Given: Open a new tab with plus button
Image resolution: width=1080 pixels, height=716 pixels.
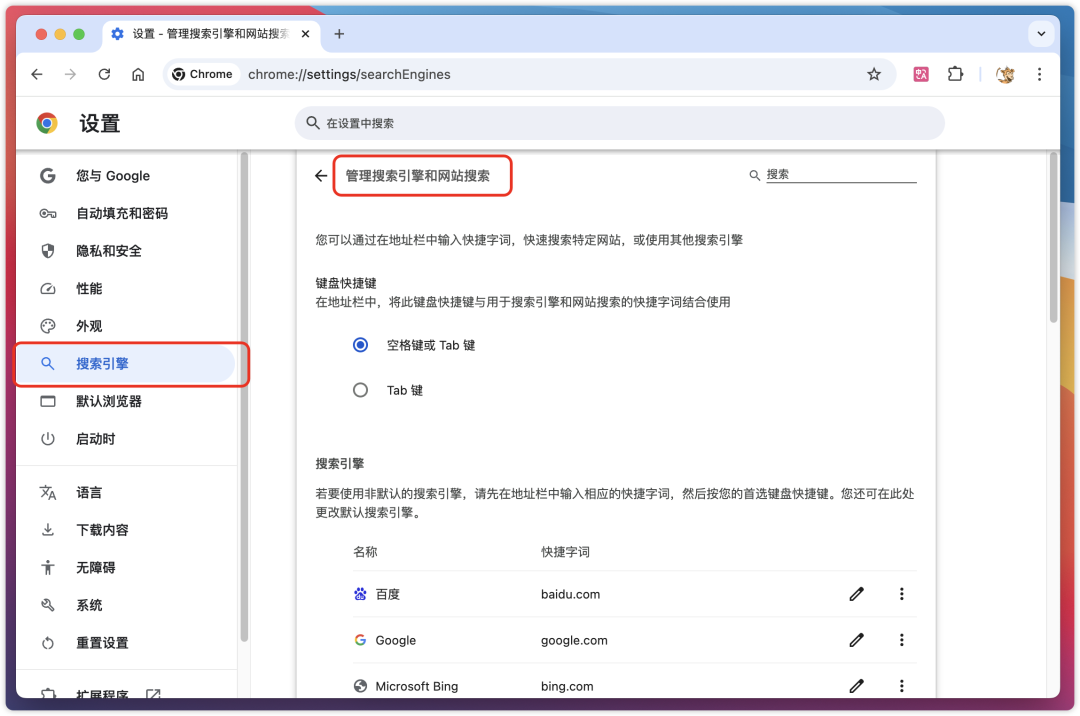Looking at the screenshot, I should [x=339, y=33].
